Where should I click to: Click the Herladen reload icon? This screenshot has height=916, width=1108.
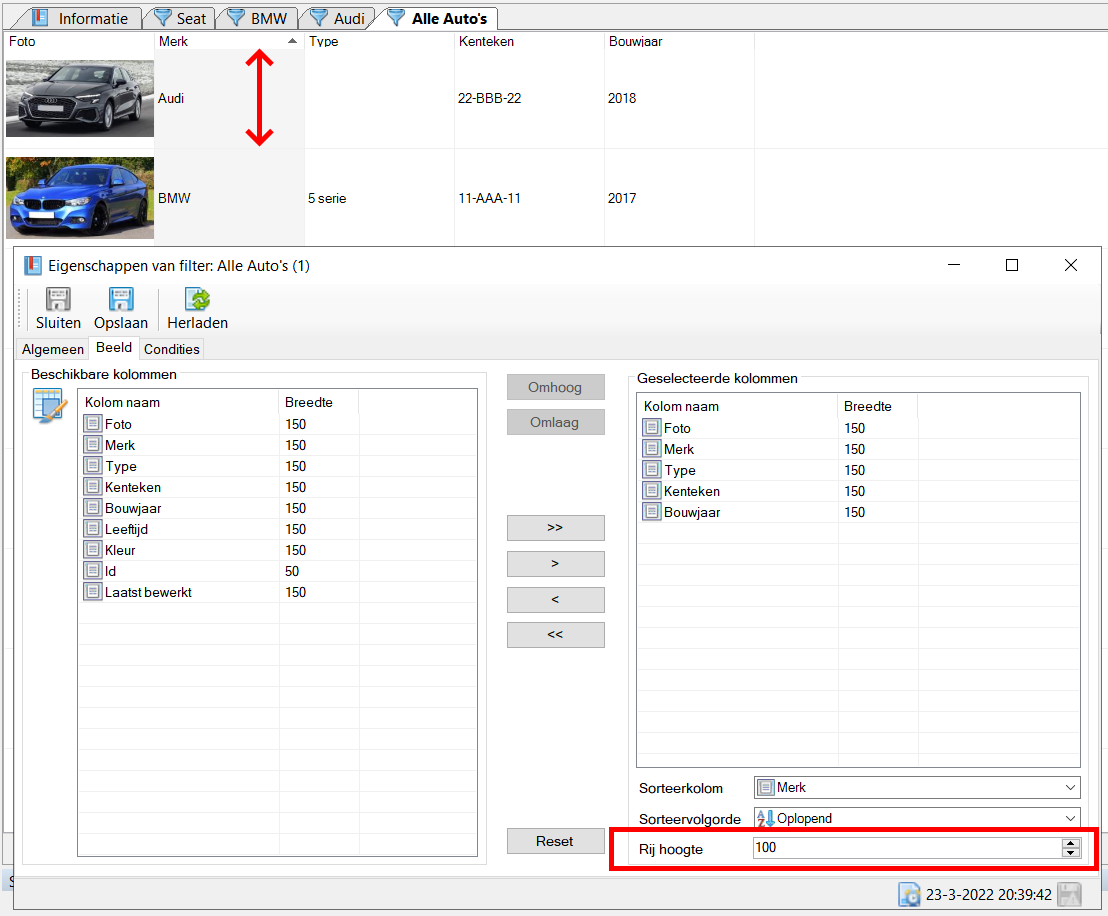pyautogui.click(x=197, y=300)
